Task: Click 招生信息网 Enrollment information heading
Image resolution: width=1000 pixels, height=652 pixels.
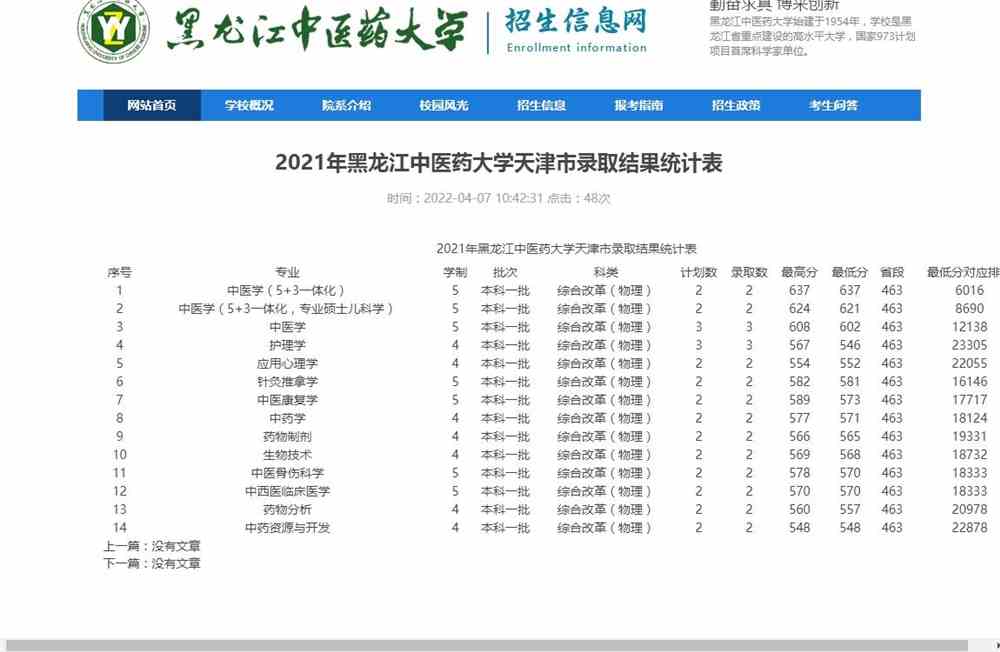Action: 577,31
